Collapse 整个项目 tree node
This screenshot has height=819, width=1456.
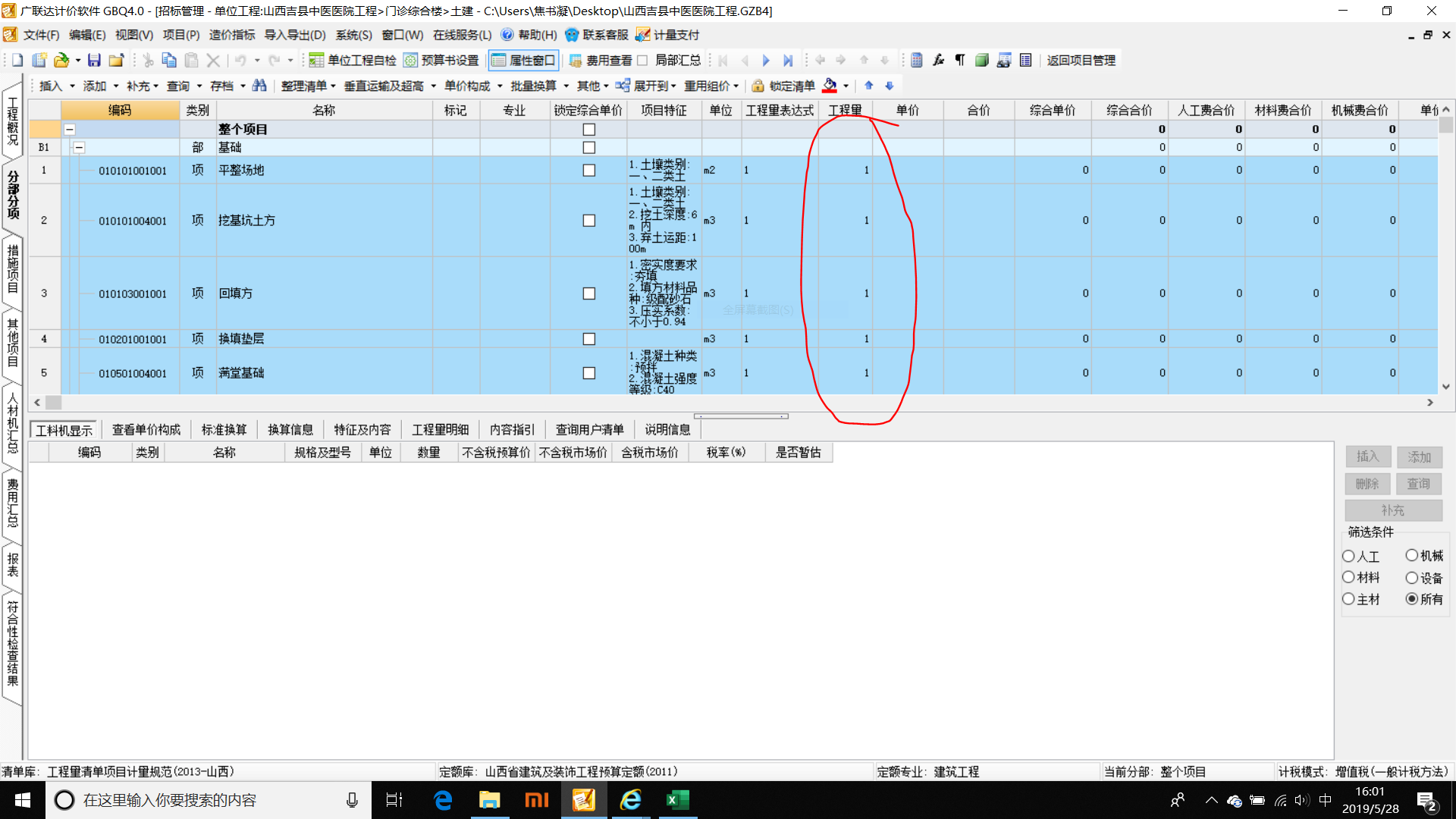click(70, 130)
